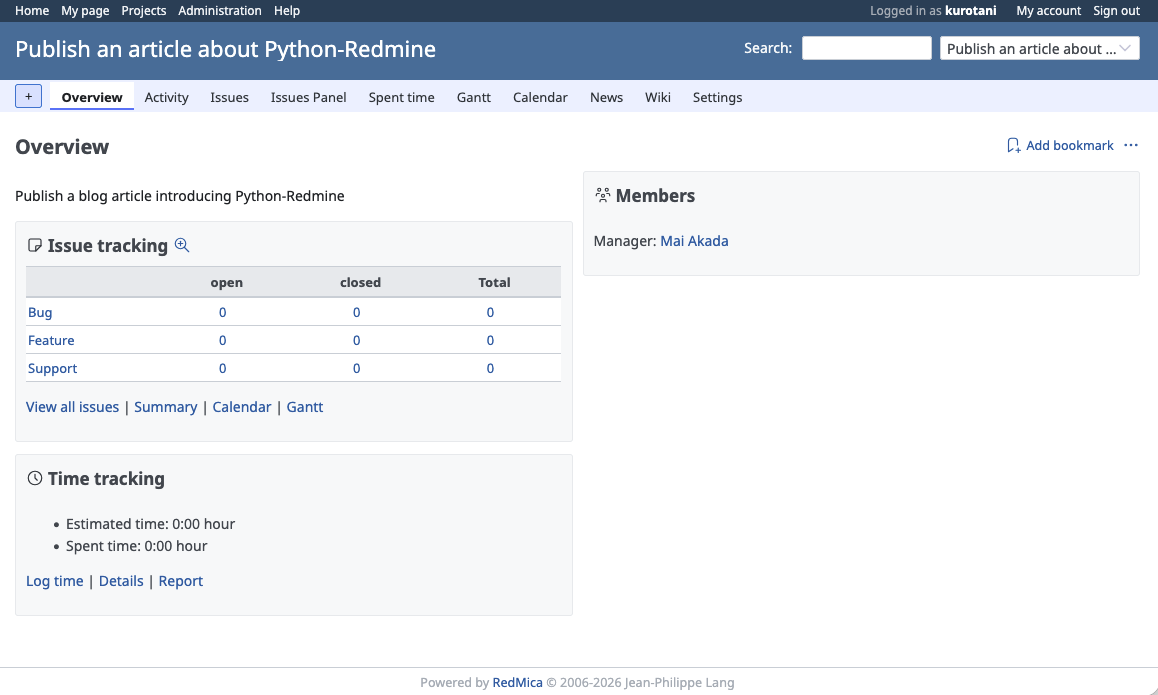Open the Support tracker link
1158x695 pixels.
click(52, 369)
